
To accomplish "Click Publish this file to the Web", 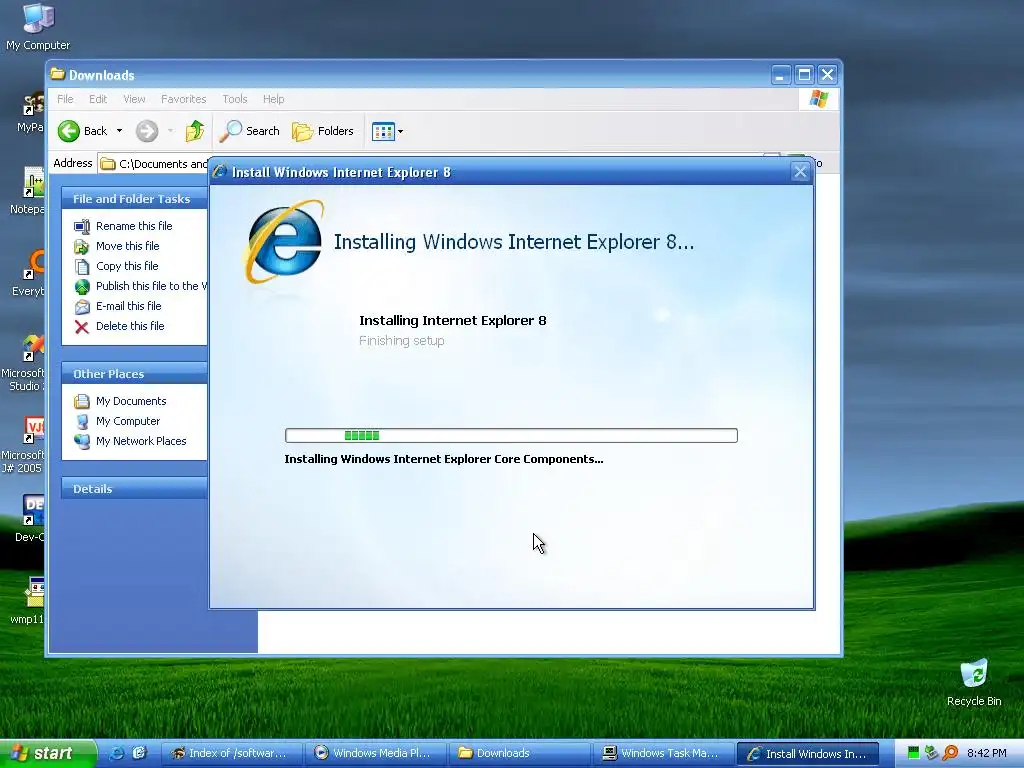I will click(x=152, y=286).
